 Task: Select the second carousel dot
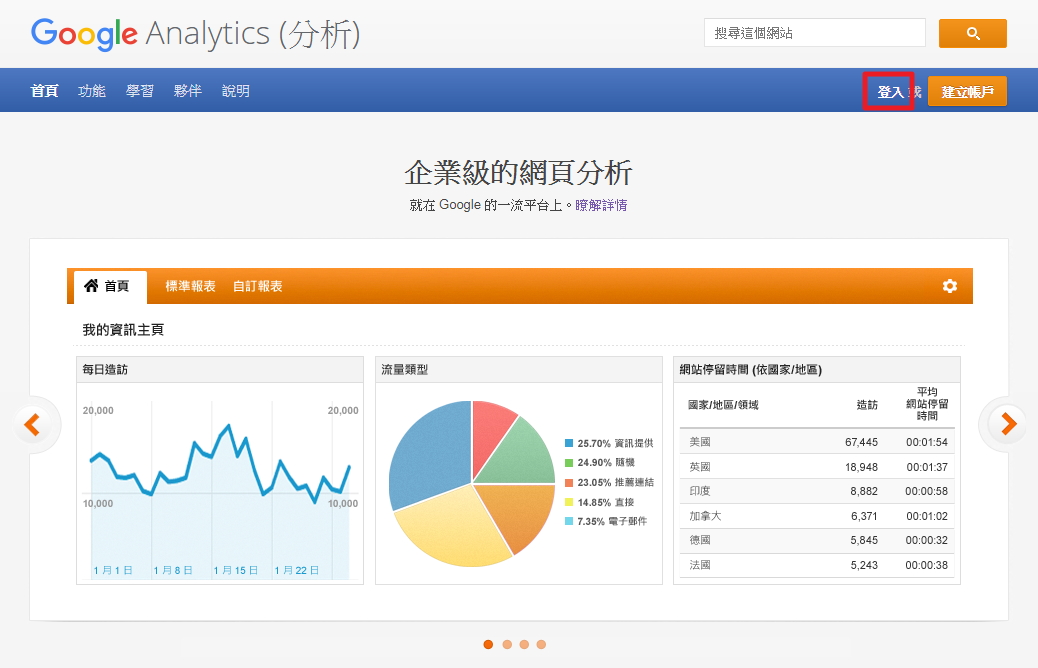click(506, 644)
